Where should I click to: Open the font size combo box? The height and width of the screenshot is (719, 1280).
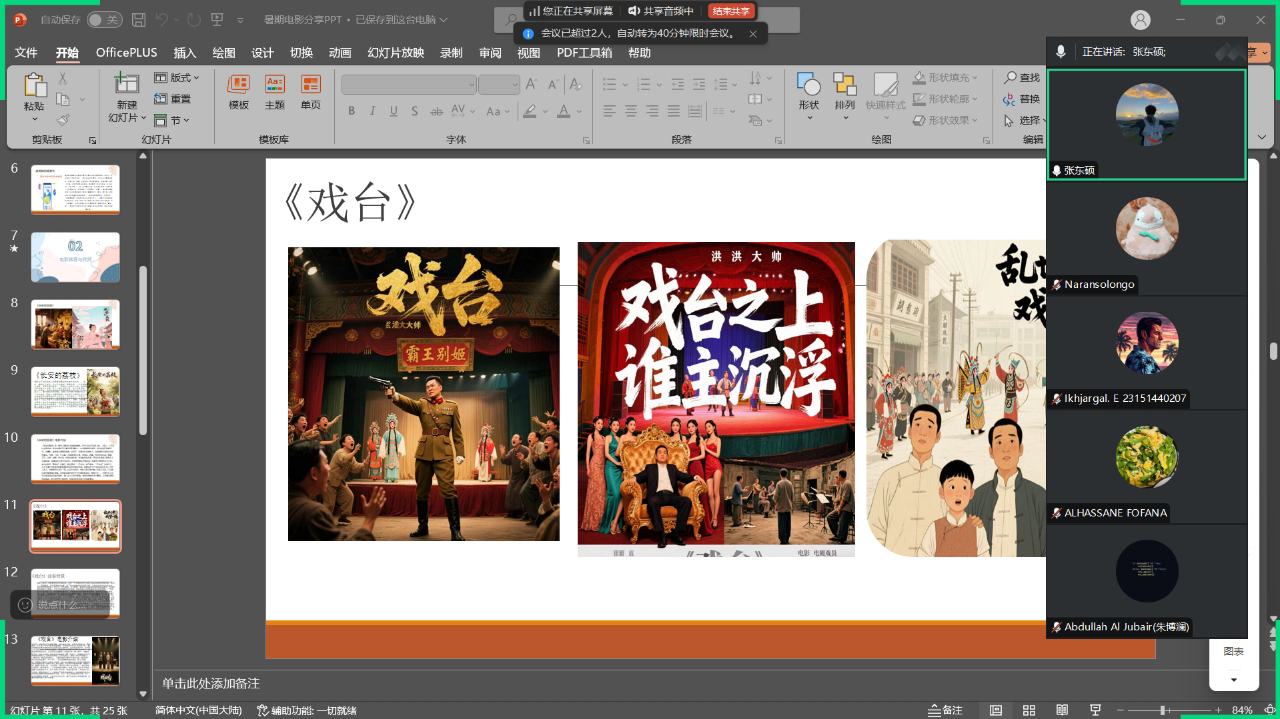[498, 85]
